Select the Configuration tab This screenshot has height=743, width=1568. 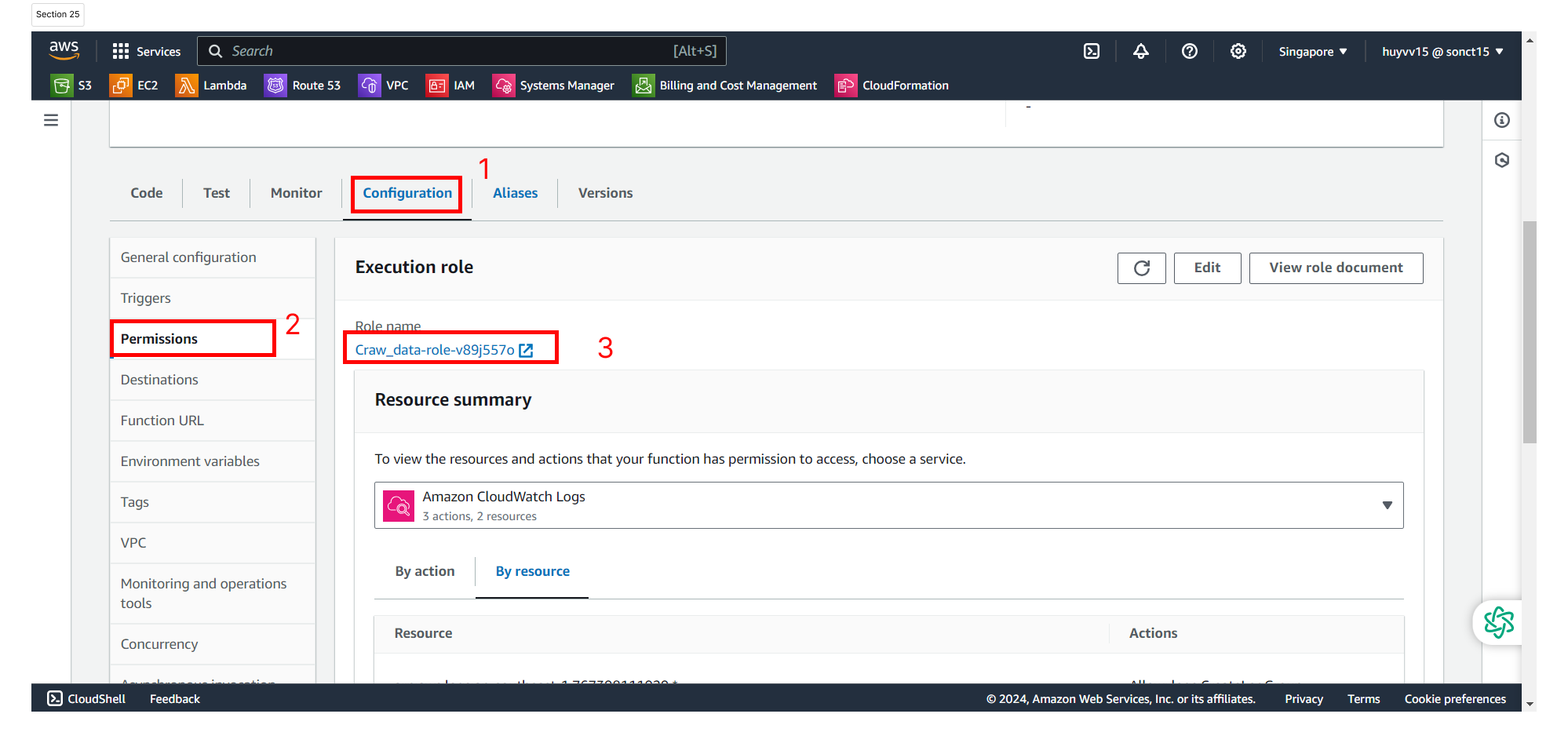click(407, 193)
